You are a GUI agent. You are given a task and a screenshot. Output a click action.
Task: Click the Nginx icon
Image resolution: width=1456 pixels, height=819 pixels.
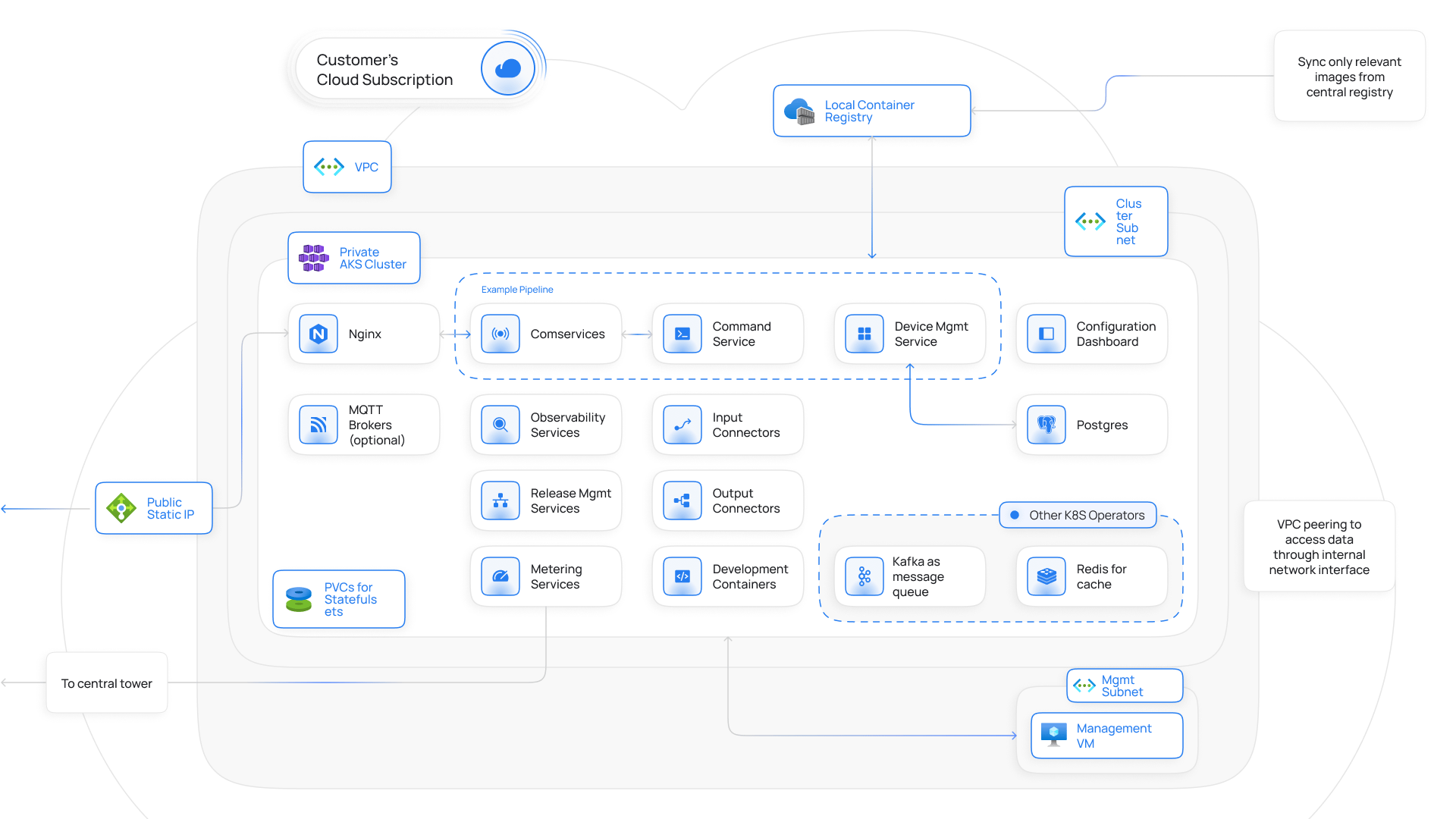(x=318, y=334)
